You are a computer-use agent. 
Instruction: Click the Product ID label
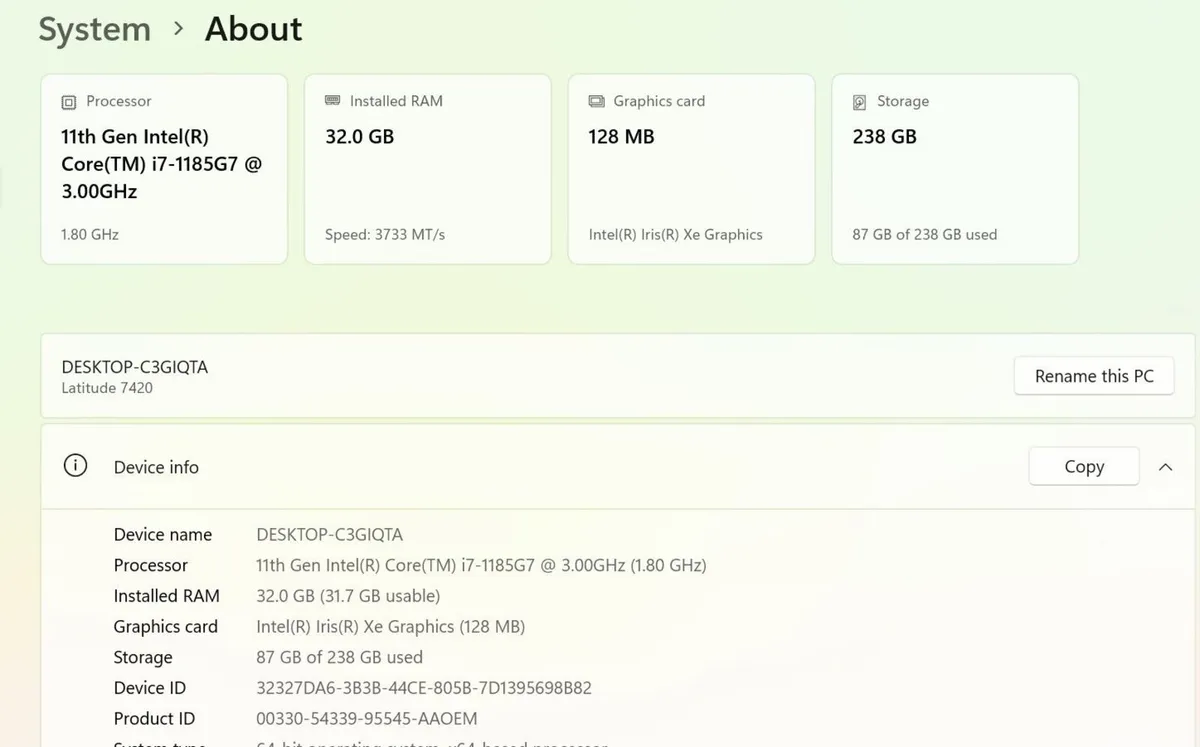(155, 719)
